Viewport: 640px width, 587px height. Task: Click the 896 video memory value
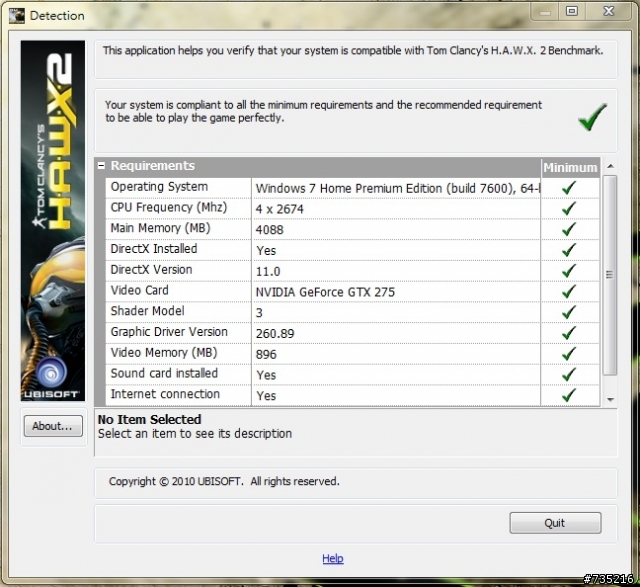click(x=266, y=354)
